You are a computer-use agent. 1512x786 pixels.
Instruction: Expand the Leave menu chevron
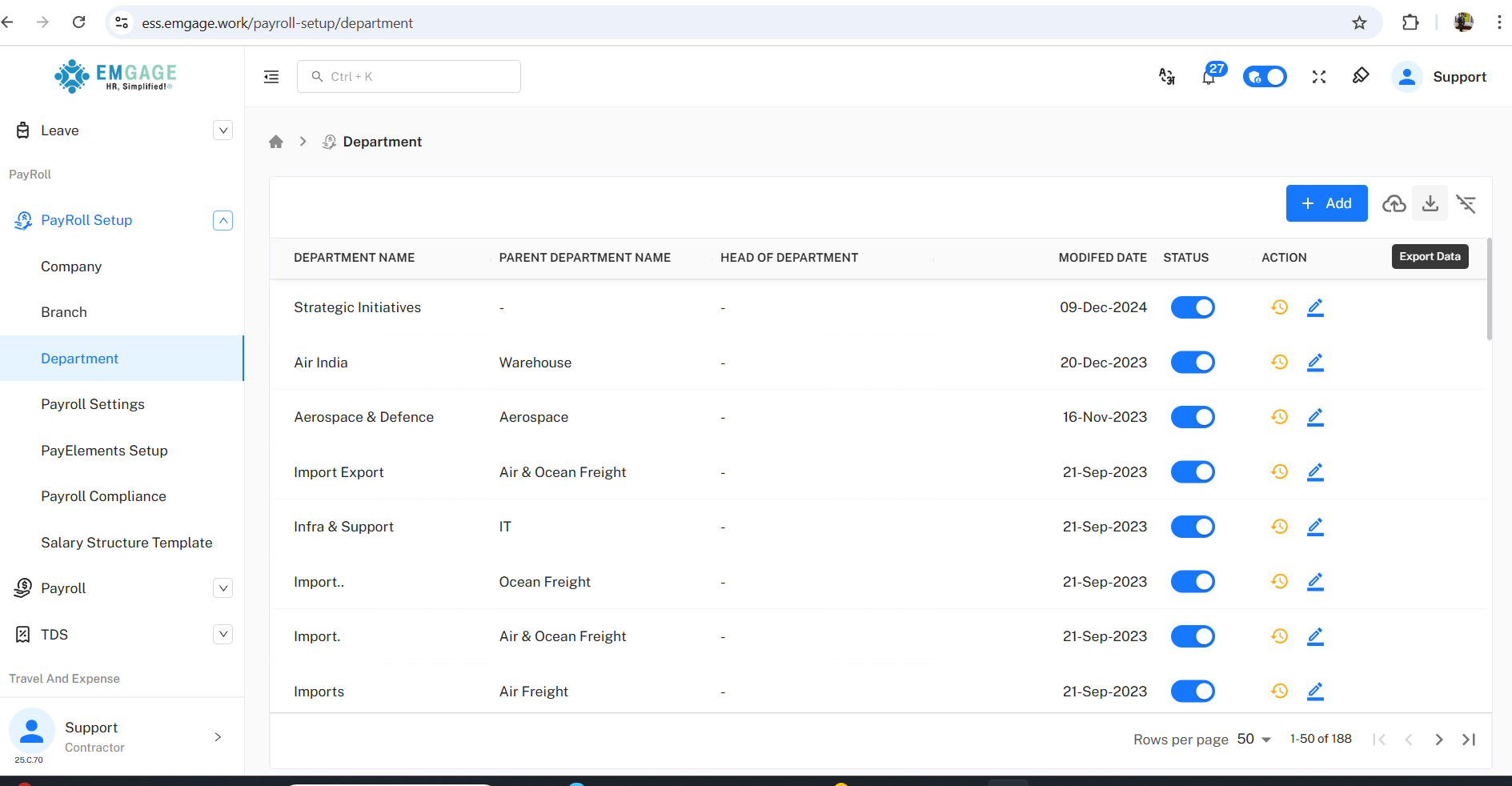(223, 130)
